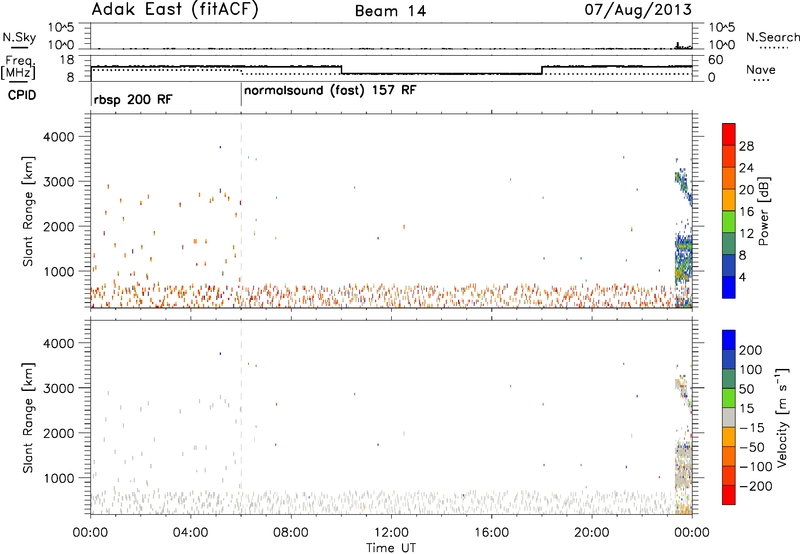Click the 'N.Sky' legend label

click(19, 37)
